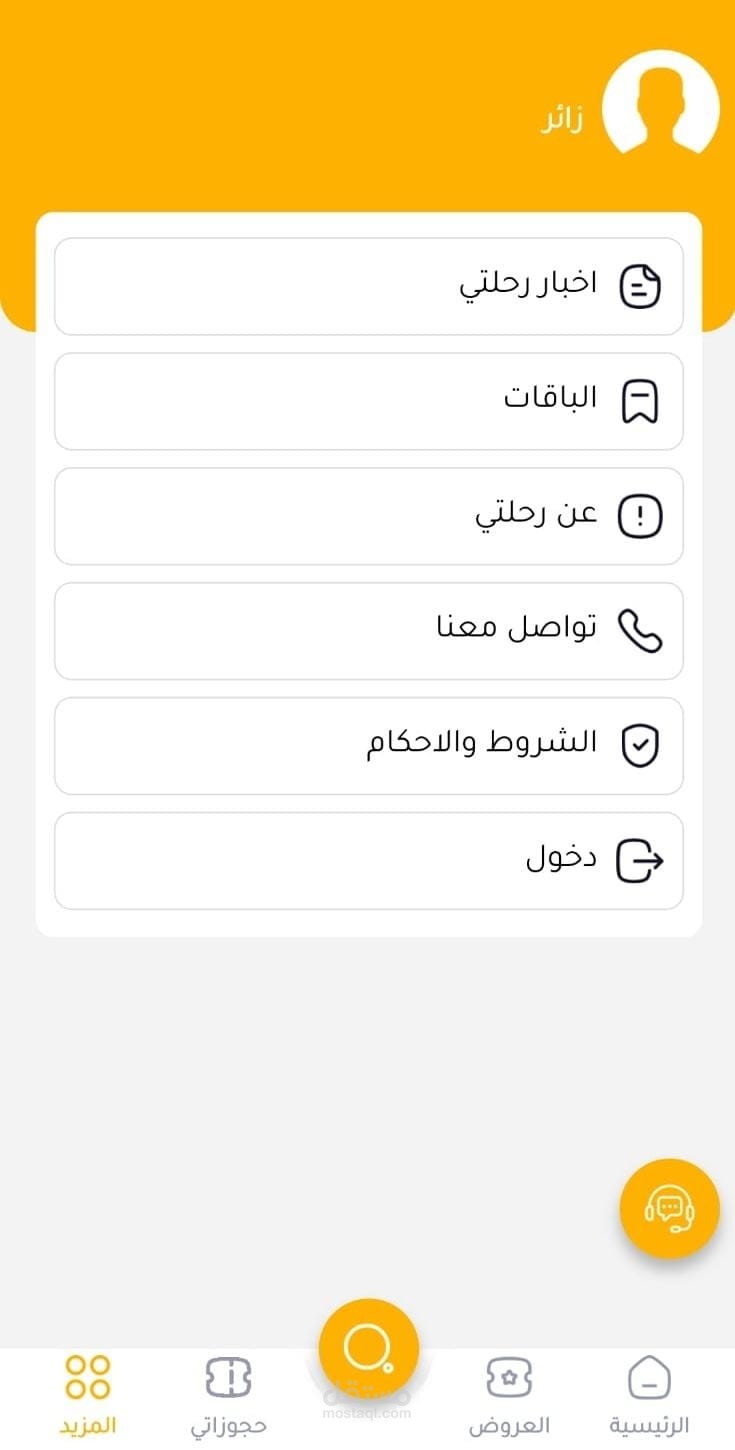Click the bookmark icon beside الباقات

640,401
